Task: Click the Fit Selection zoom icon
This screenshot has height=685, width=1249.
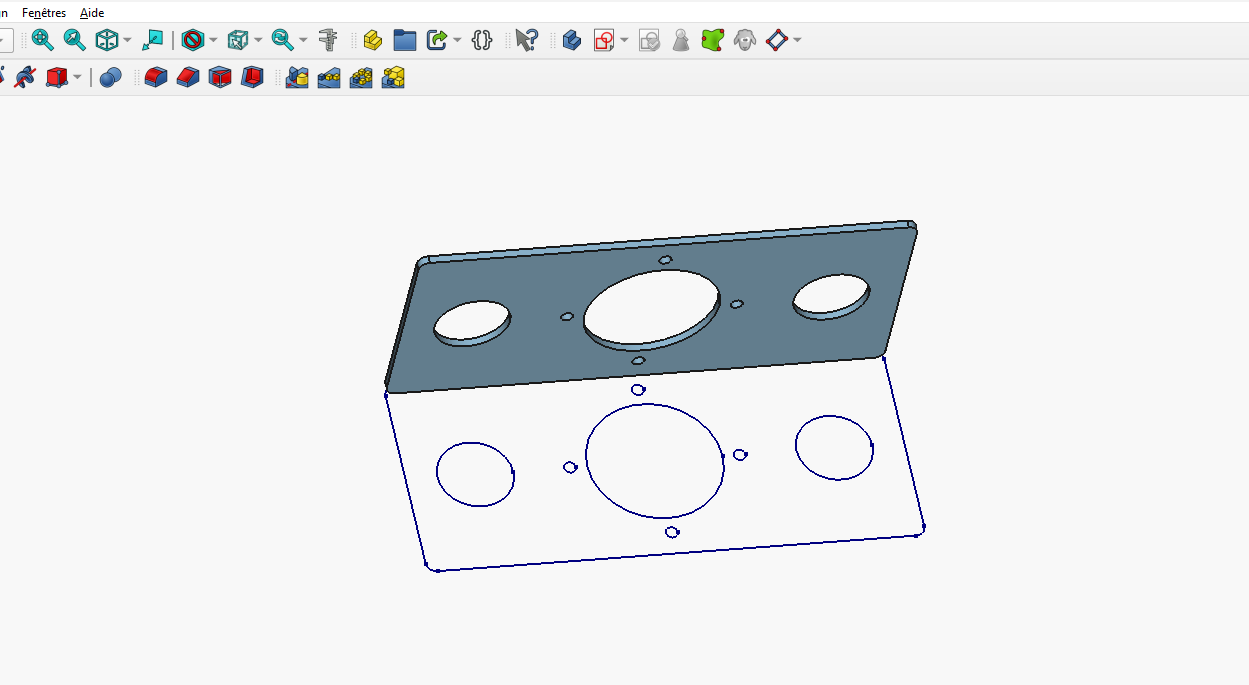Action: (x=75, y=40)
